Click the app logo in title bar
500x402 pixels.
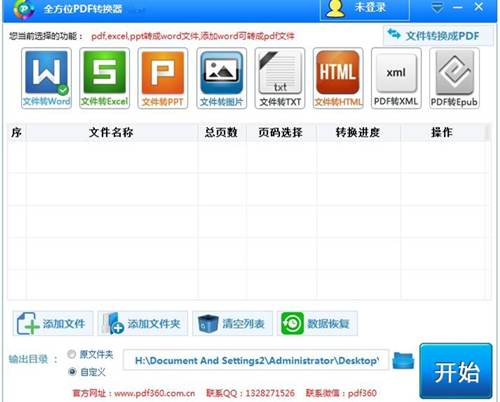23,9
